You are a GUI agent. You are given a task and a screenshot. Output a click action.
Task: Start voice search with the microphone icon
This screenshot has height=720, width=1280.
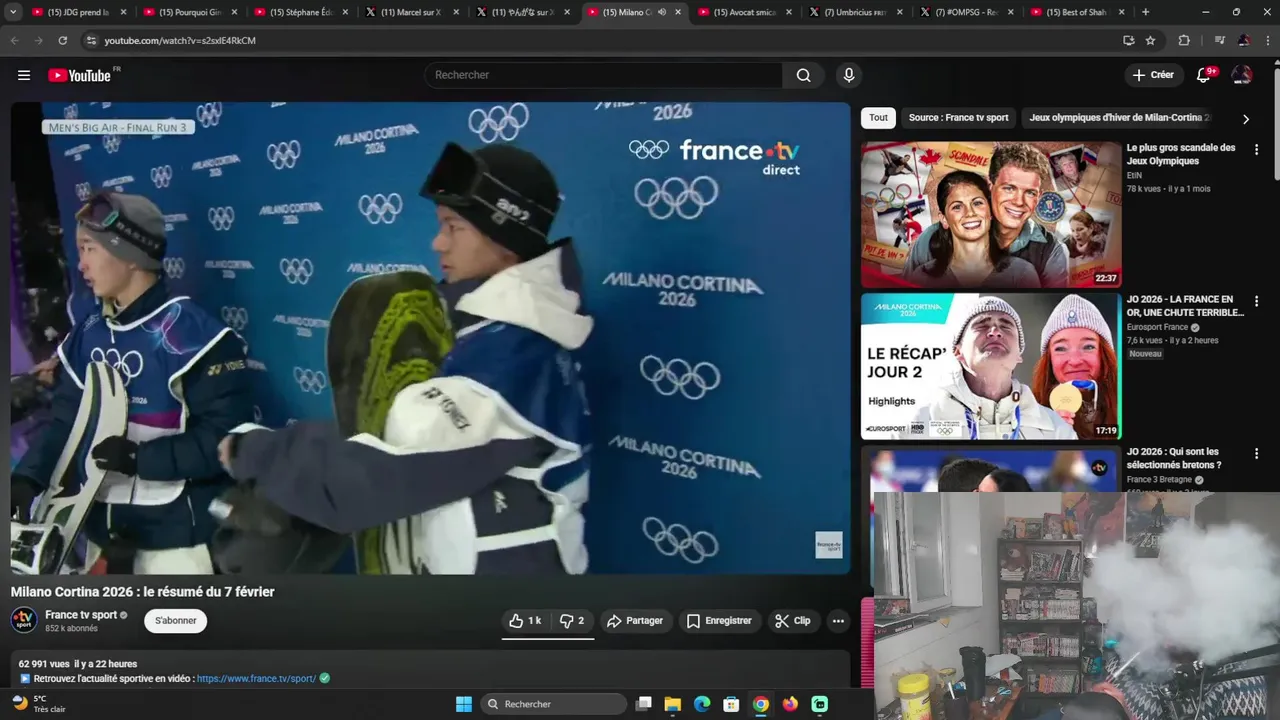coord(849,75)
